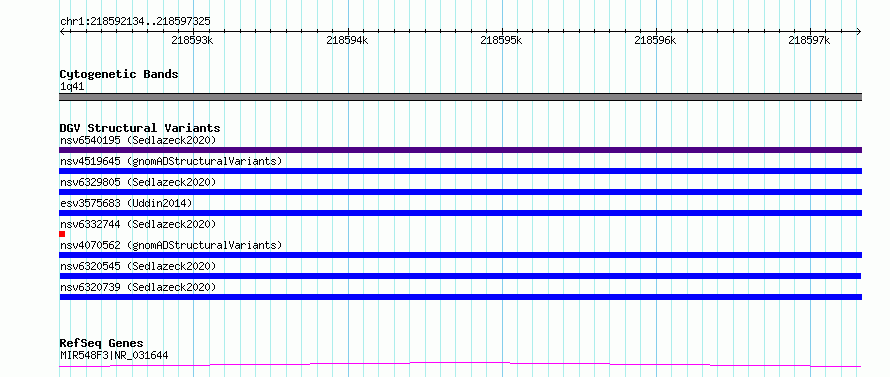Image resolution: width=890 pixels, height=377 pixels.
Task: Click the 218595k ruler position
Action: pyautogui.click(x=501, y=40)
